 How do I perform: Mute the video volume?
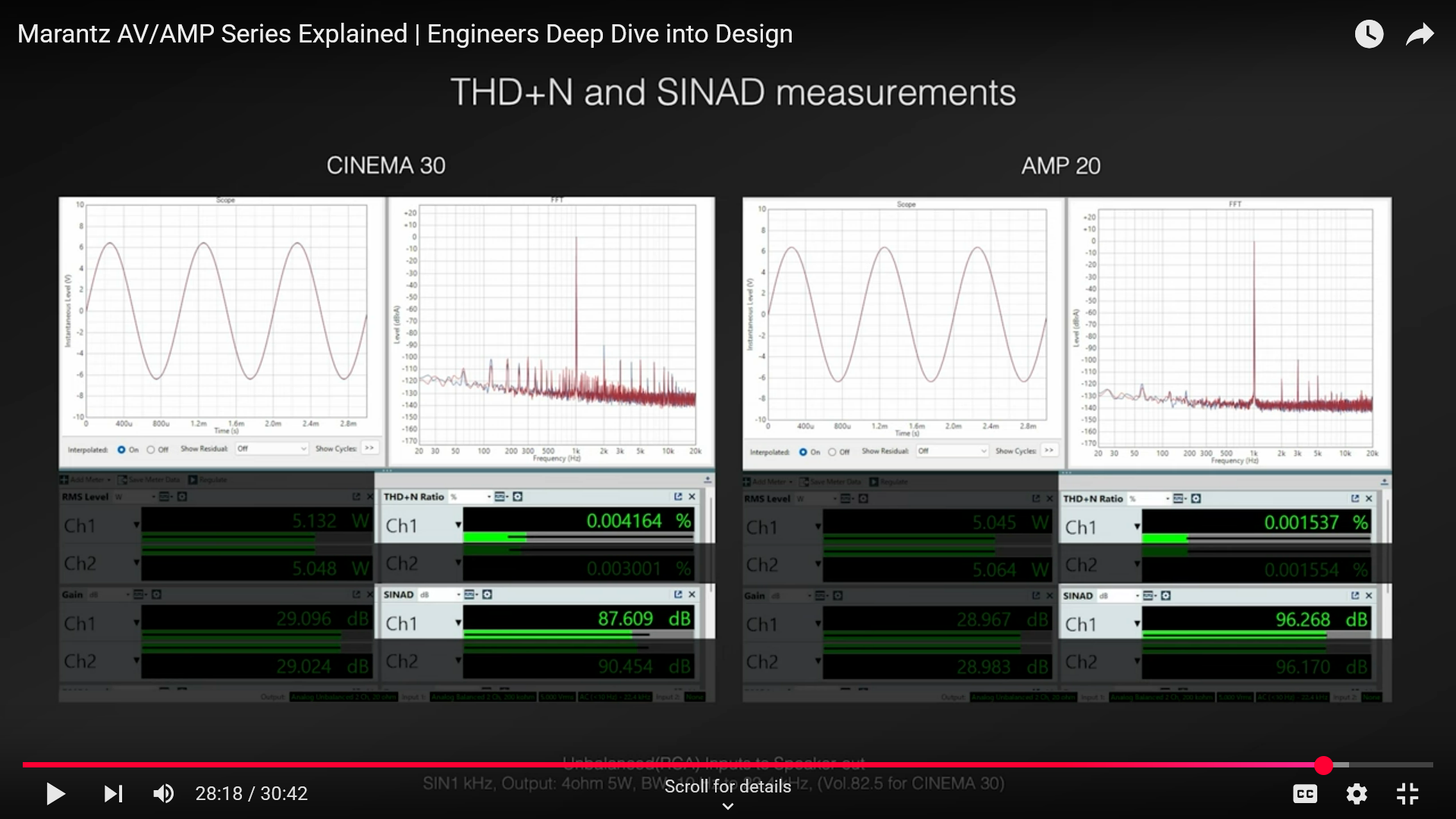pos(163,793)
